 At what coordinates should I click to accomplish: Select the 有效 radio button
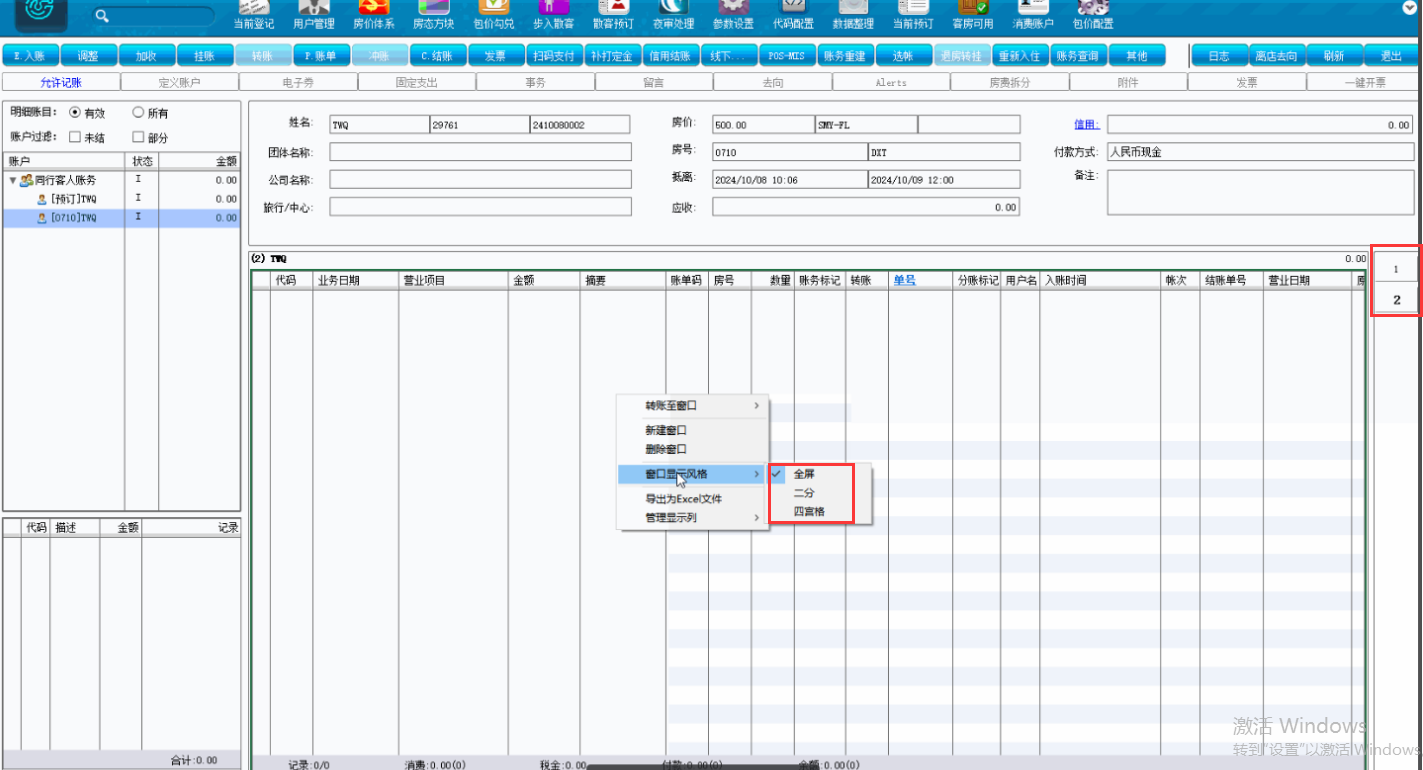click(75, 113)
